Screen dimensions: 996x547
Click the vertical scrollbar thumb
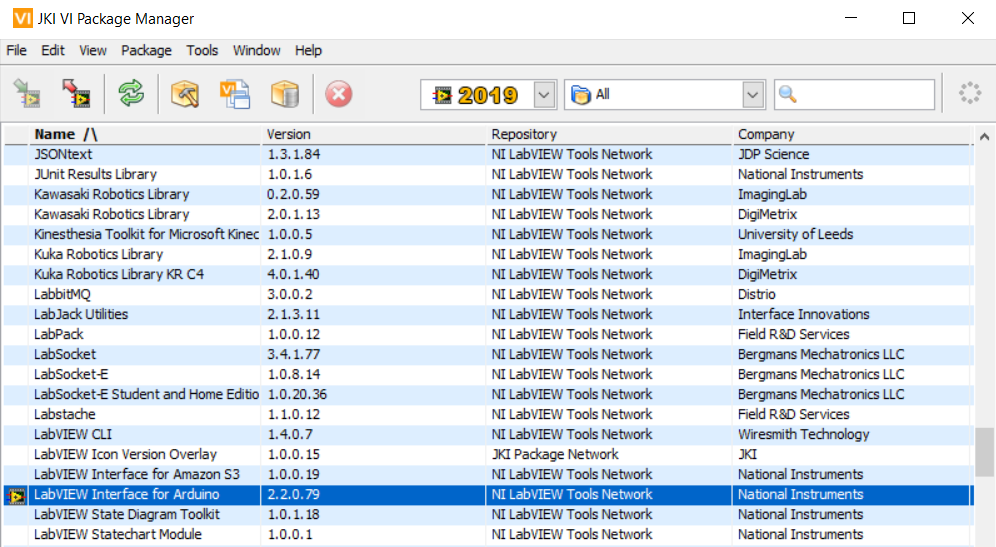(x=985, y=452)
